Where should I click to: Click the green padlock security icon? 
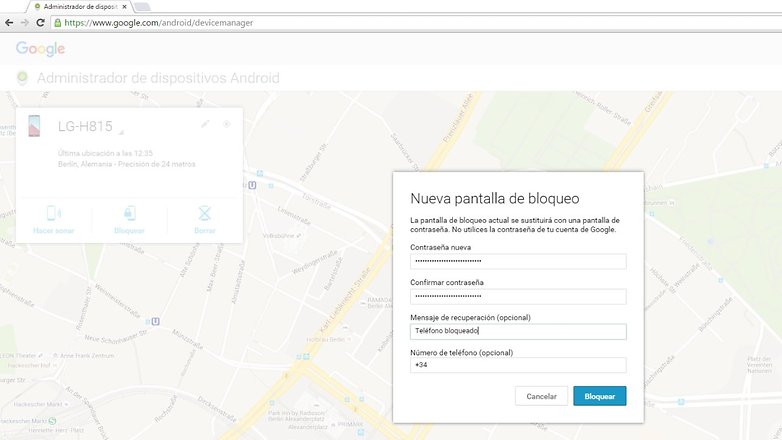[x=58, y=22]
